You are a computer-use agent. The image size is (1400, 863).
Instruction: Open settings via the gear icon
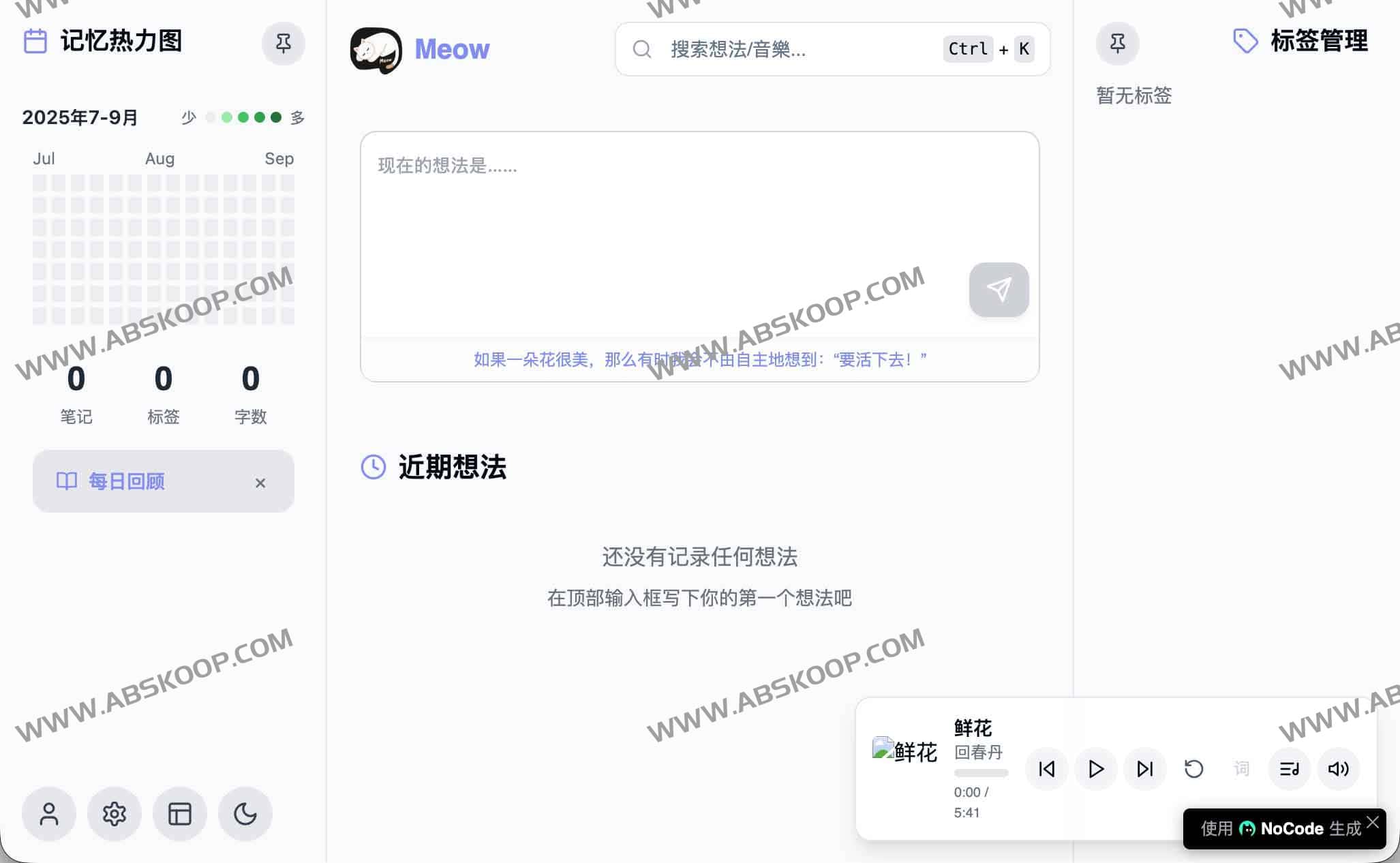[x=114, y=814]
